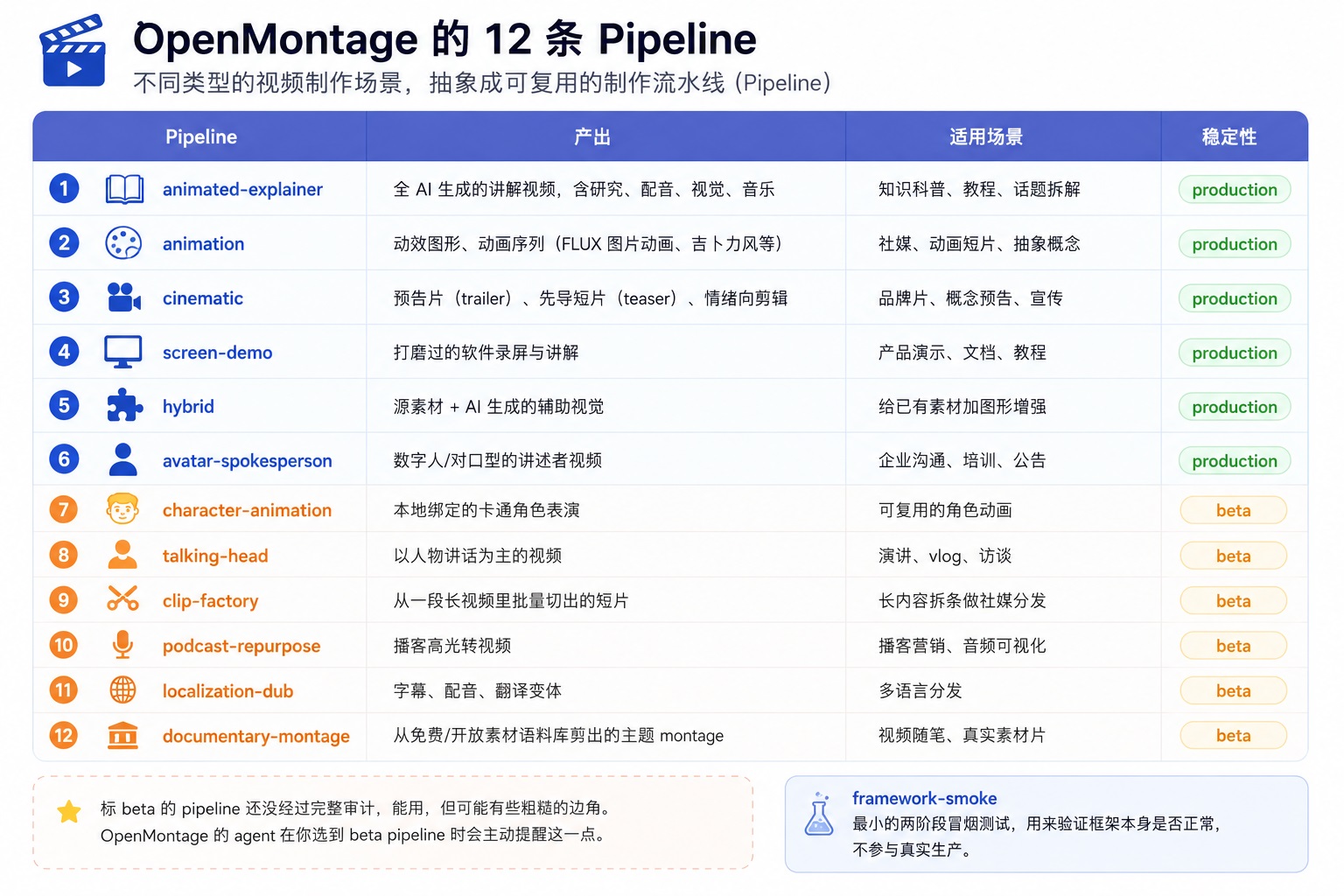Select the talking-head pipeline name
Viewport: 1344px width, 896px height.
[x=215, y=556]
